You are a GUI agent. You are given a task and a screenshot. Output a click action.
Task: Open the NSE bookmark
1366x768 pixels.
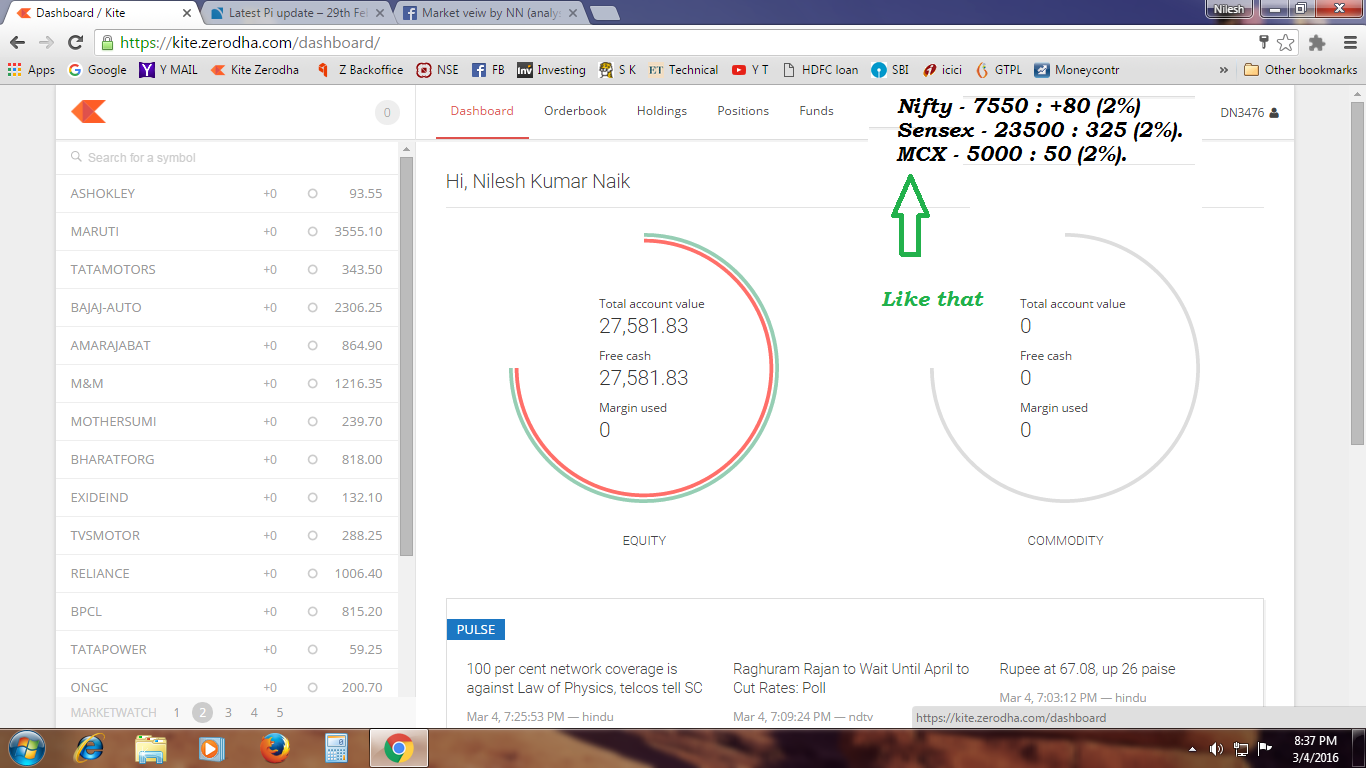438,70
